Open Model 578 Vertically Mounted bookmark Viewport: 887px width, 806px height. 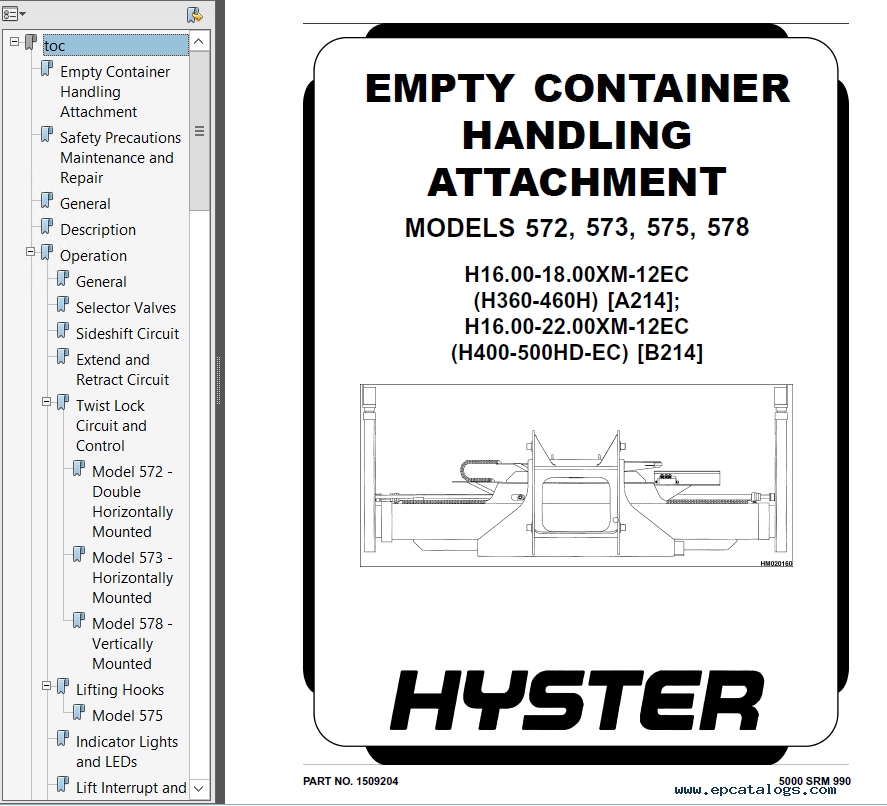[132, 643]
